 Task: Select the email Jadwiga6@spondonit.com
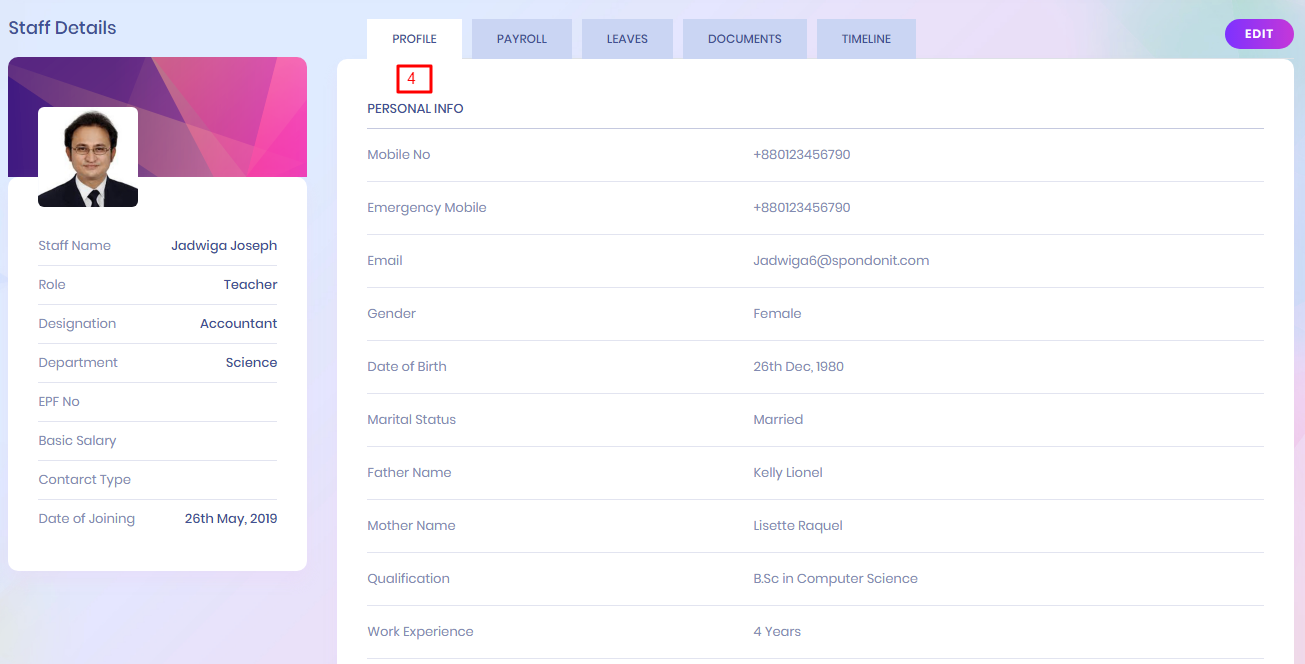click(x=840, y=261)
